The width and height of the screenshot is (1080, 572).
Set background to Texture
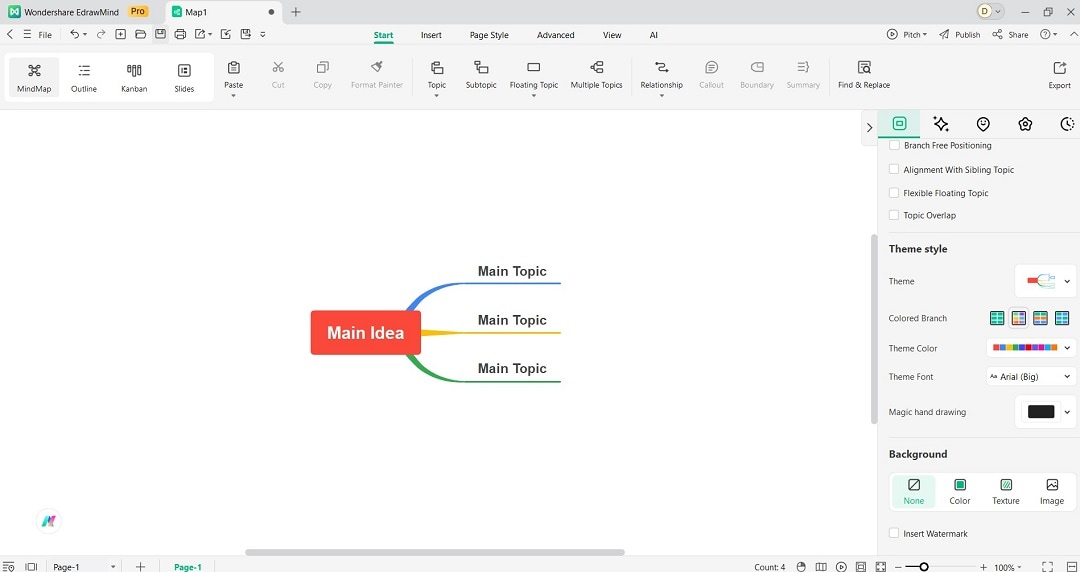(x=1006, y=491)
